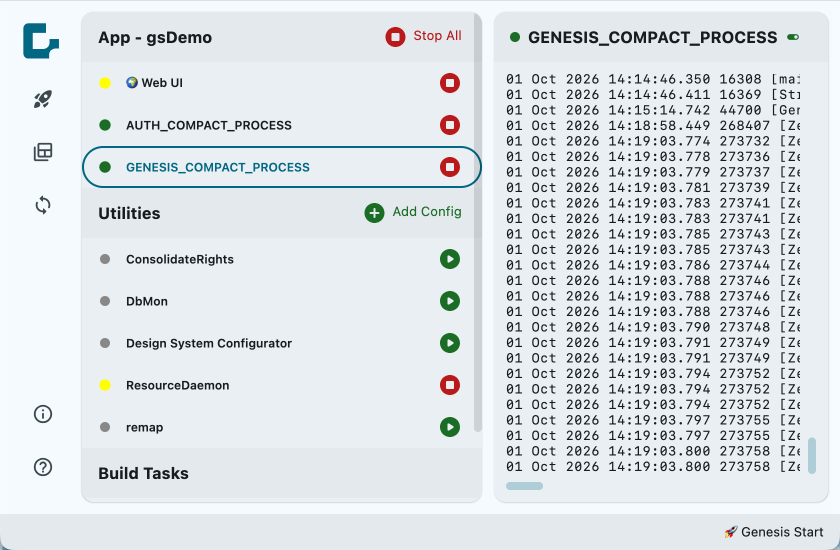The height and width of the screenshot is (550, 840).
Task: Click the log line at 14:15:14.742
Action: (x=652, y=110)
